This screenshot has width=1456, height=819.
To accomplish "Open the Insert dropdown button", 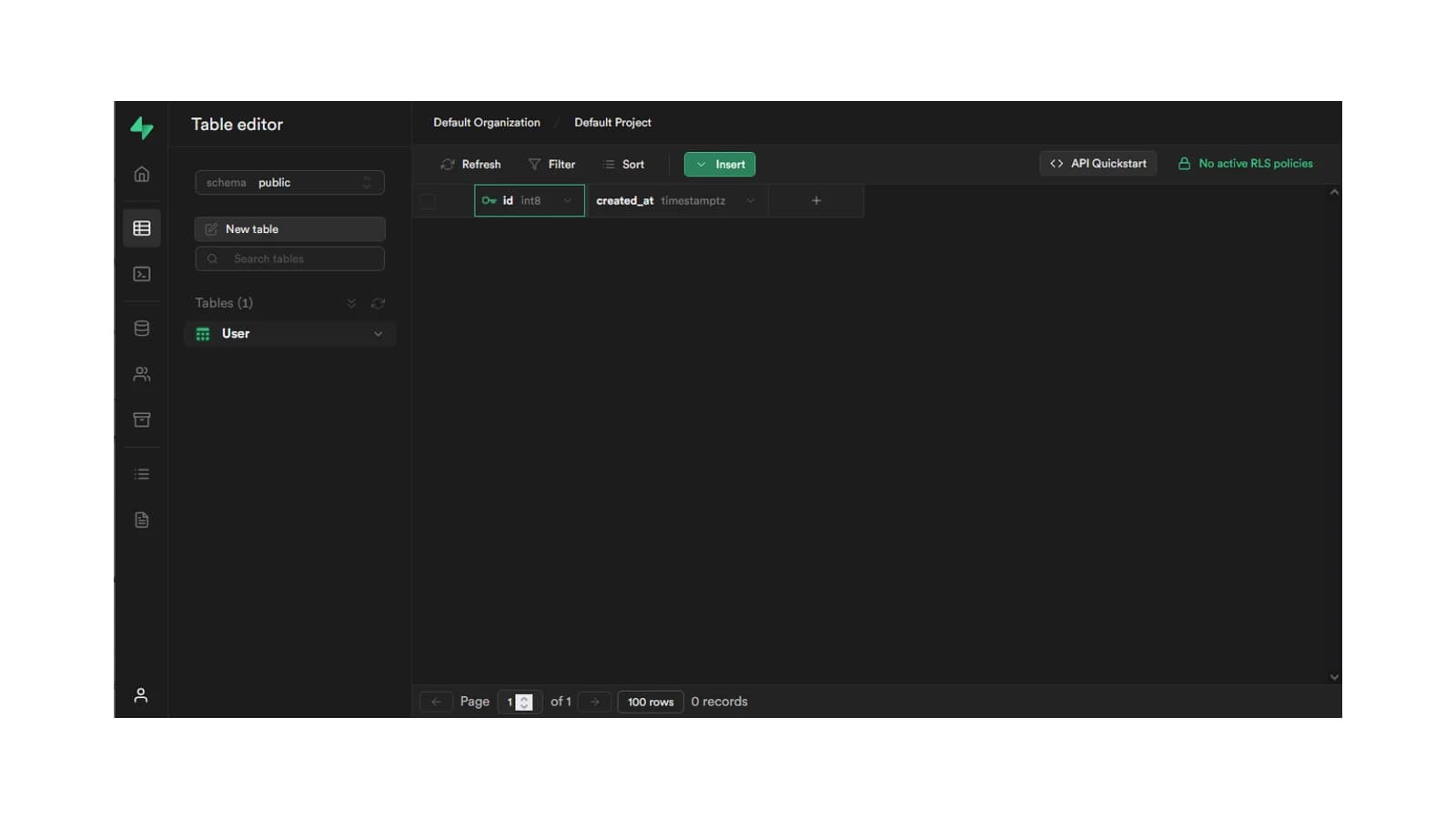I will pos(720,165).
